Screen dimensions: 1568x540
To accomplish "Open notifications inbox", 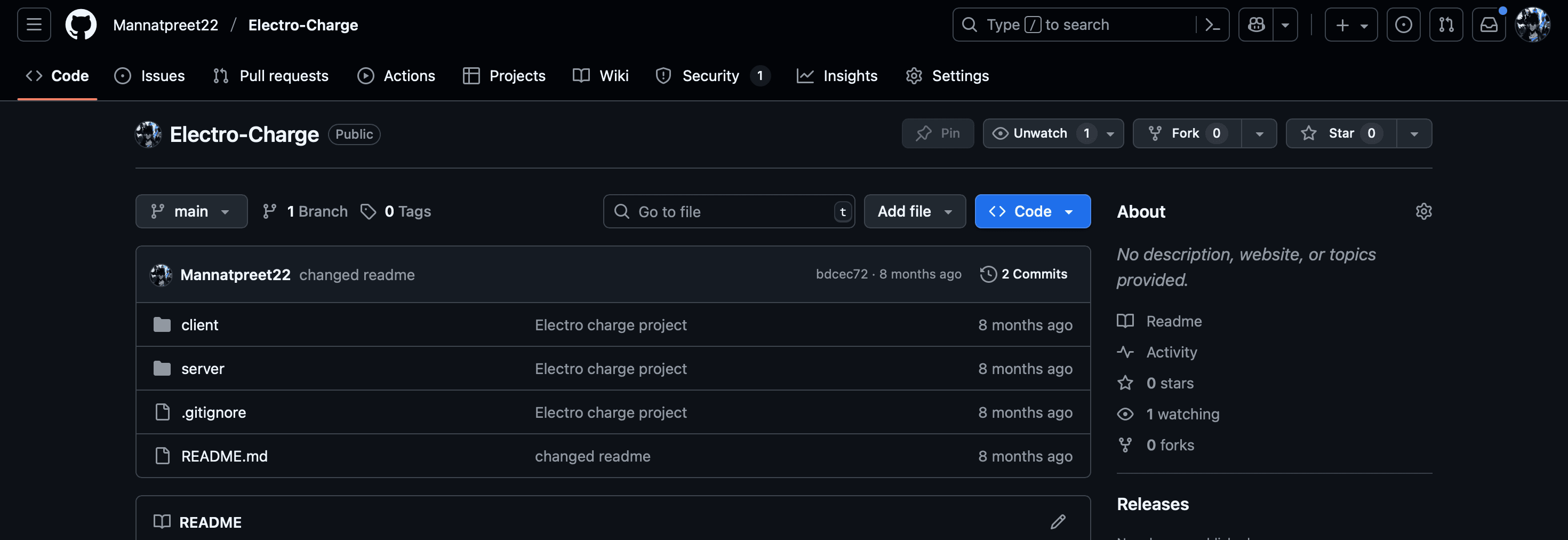I will coord(1488,25).
